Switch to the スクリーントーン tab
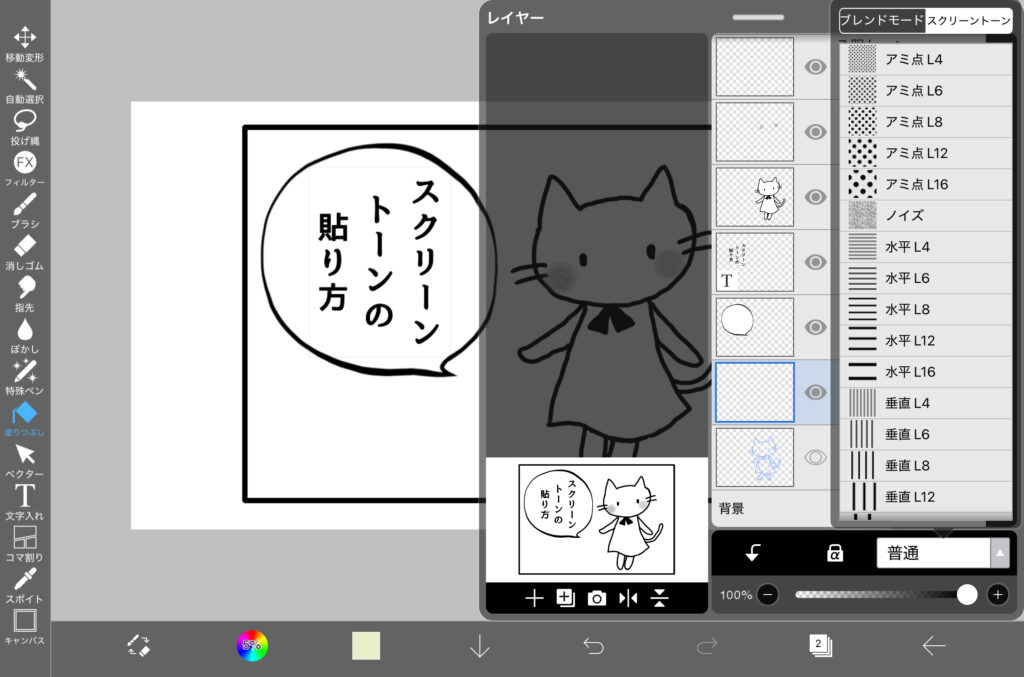 click(x=968, y=20)
